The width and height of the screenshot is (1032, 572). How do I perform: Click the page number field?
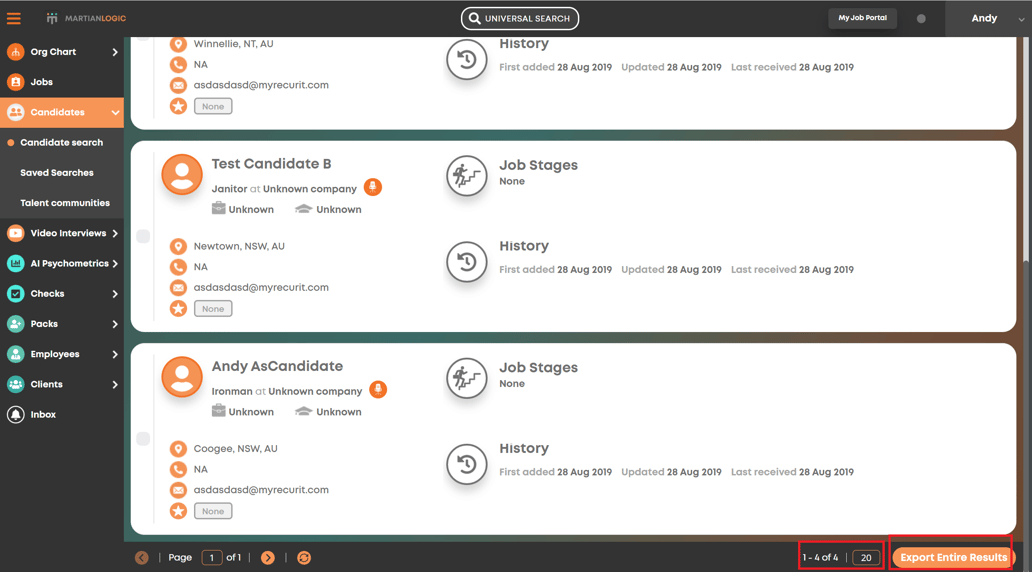(211, 558)
